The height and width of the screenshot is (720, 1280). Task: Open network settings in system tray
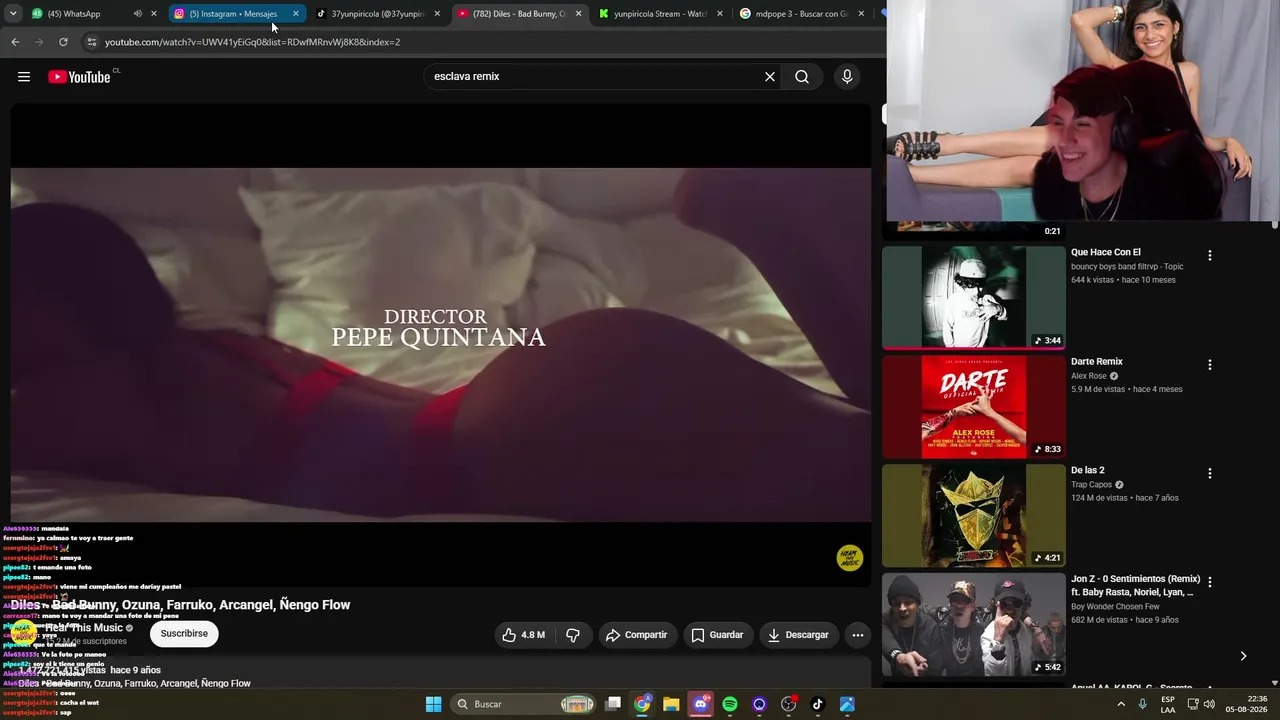[x=1193, y=704]
